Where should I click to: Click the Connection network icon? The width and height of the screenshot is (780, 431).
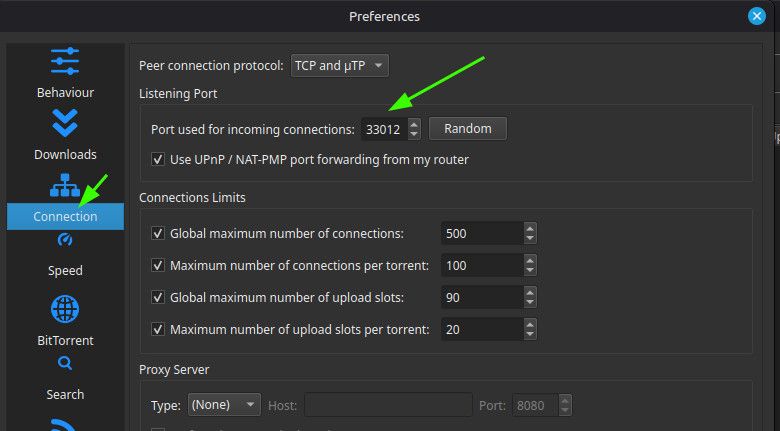point(65,185)
